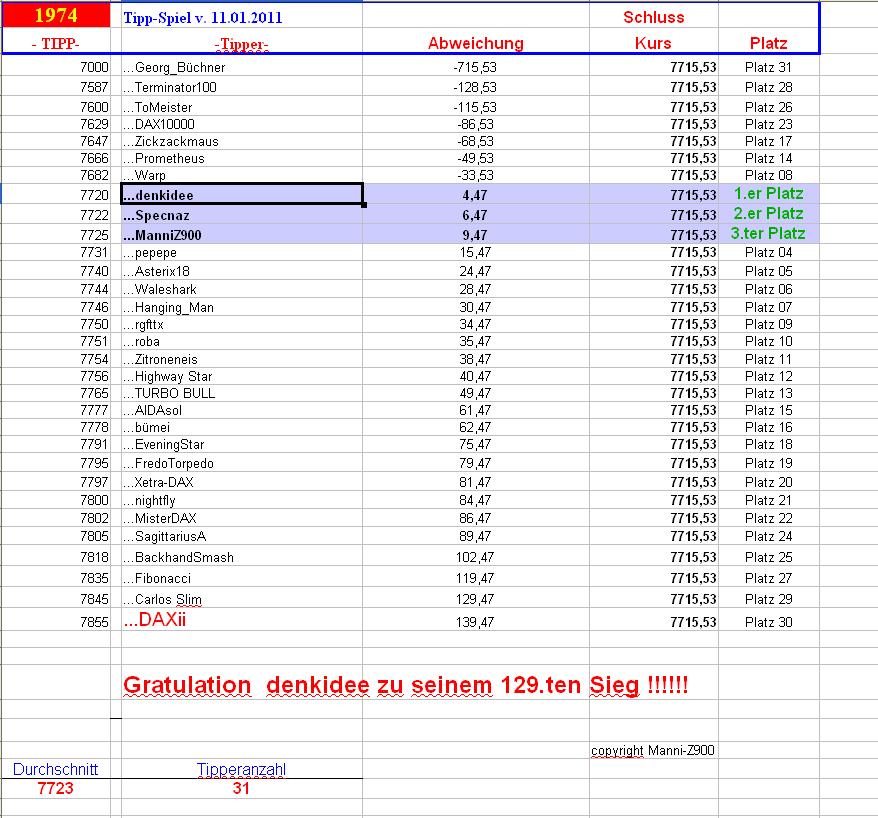Click the tip value 7855
The image size is (878, 818).
pyautogui.click(x=94, y=622)
